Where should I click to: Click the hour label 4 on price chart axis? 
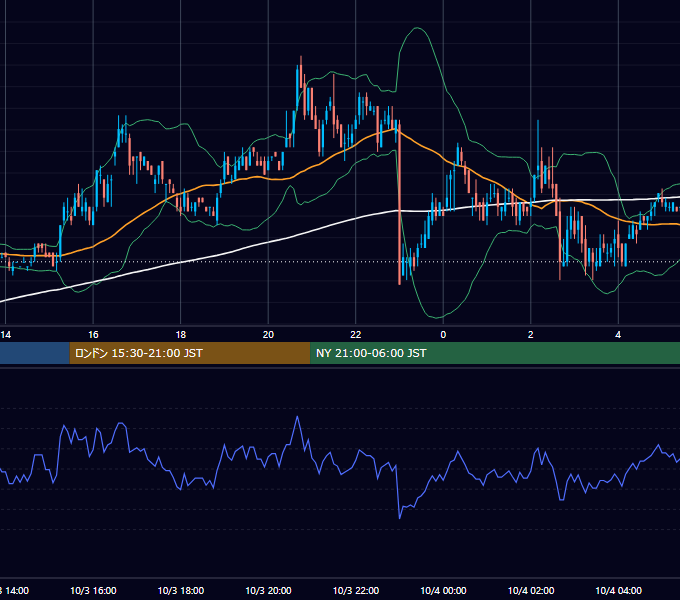618,335
